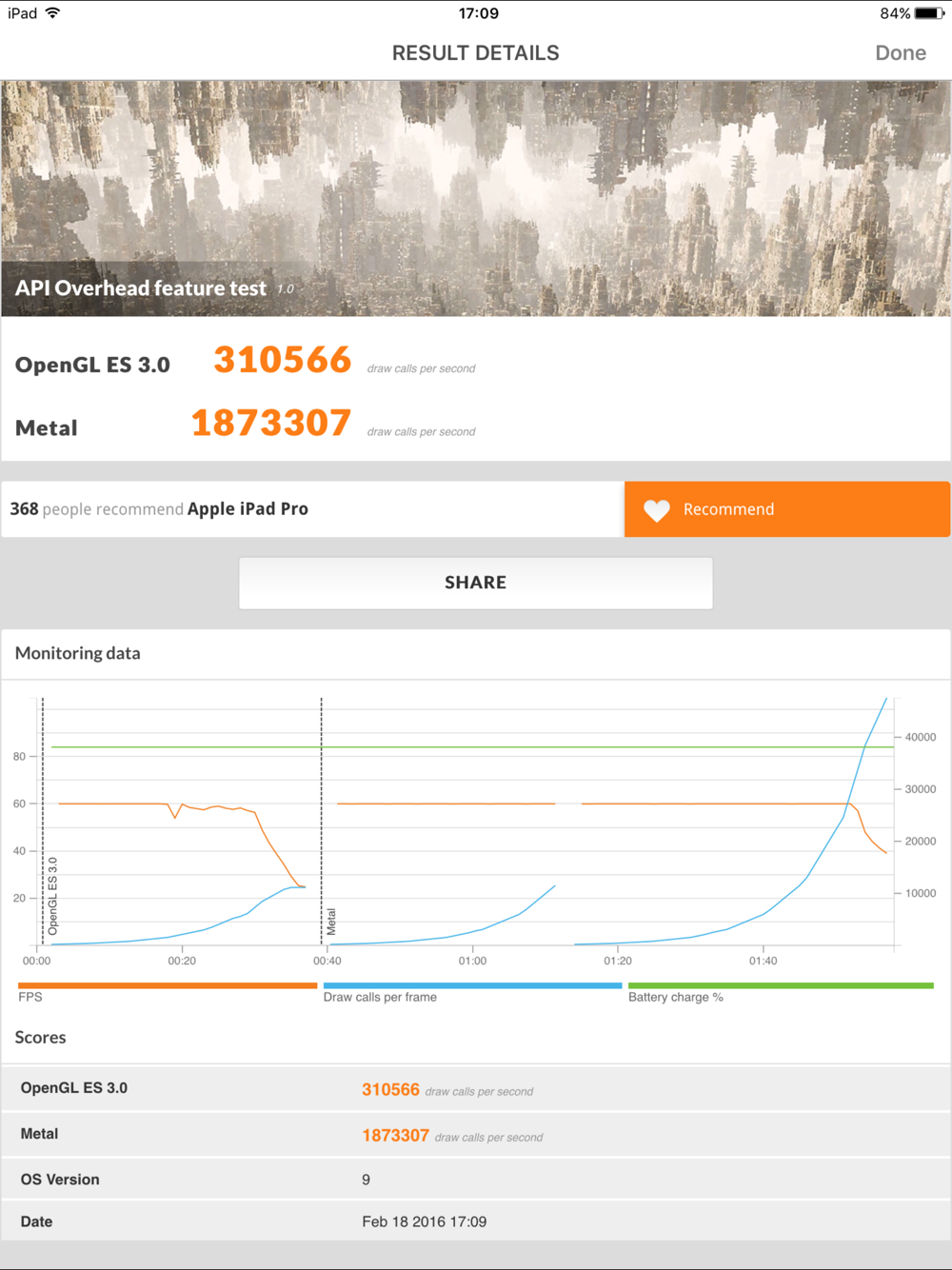Click the '368 people recommend Apple iPad Pro' text
952x1270 pixels.
tap(159, 509)
